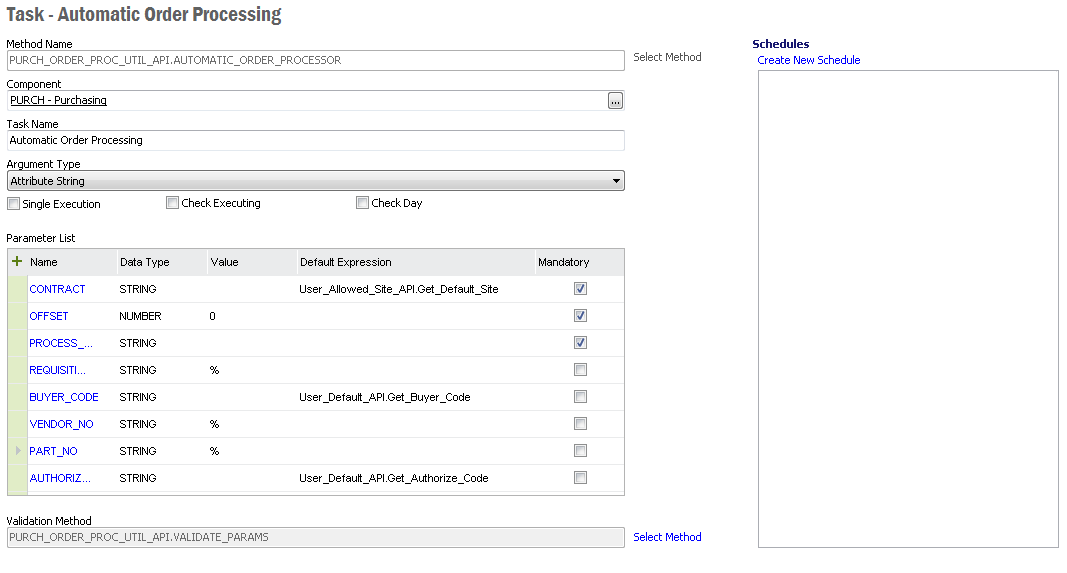Expand the Argument Type dropdown

click(x=615, y=181)
